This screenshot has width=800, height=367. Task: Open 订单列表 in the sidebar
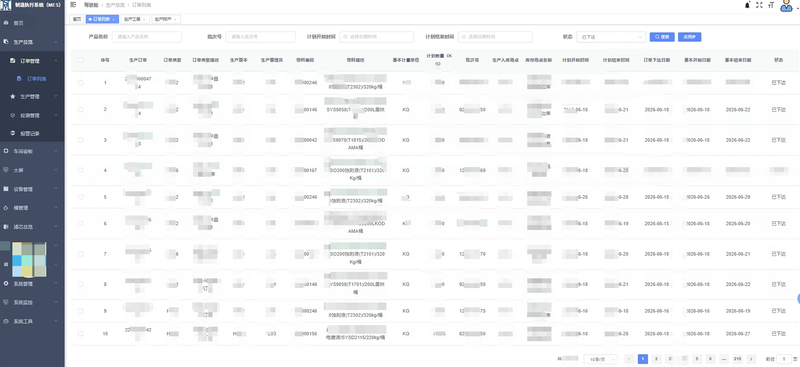(36, 79)
